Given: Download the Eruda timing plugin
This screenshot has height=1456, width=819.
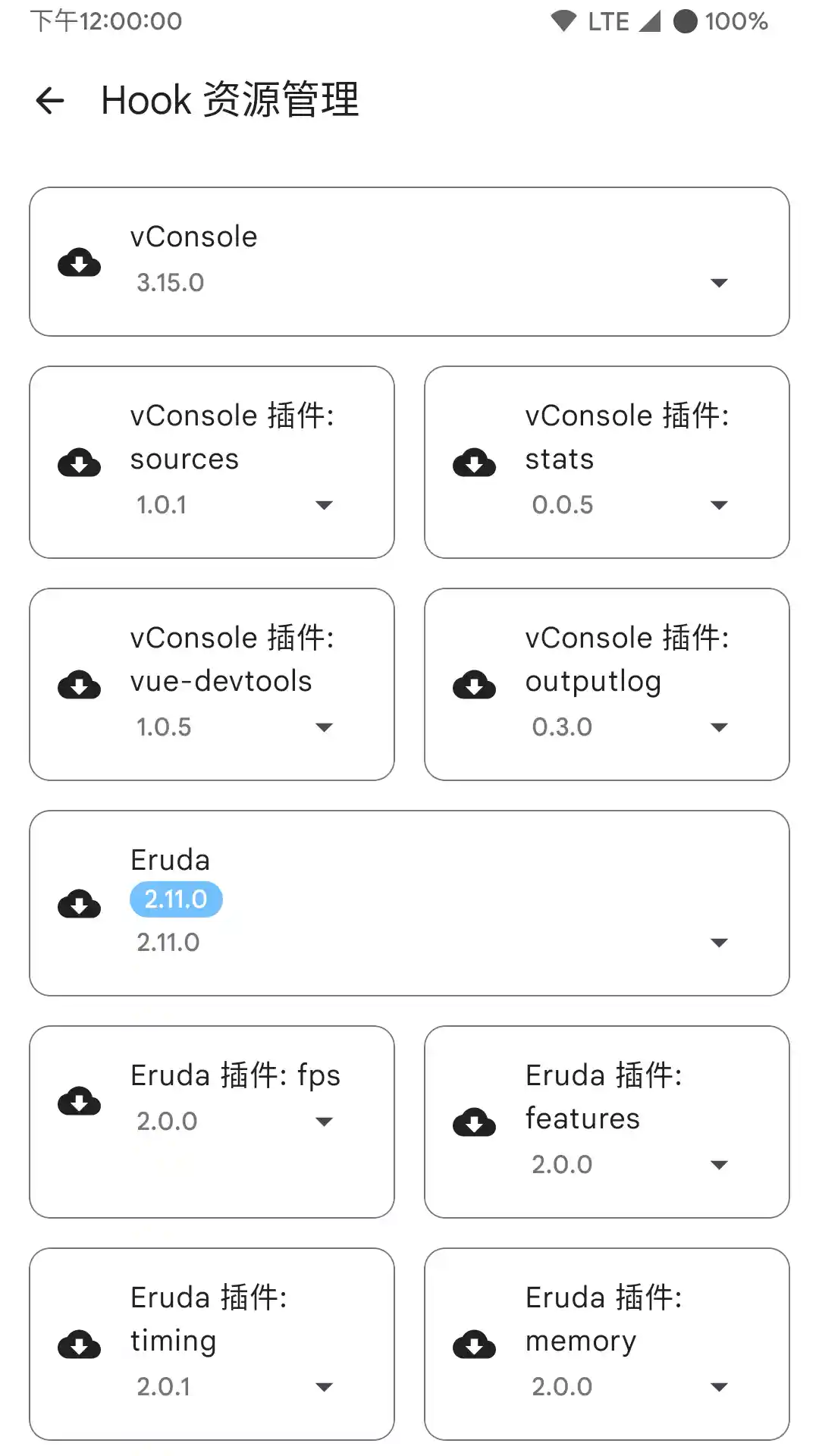Looking at the screenshot, I should pyautogui.click(x=79, y=1345).
